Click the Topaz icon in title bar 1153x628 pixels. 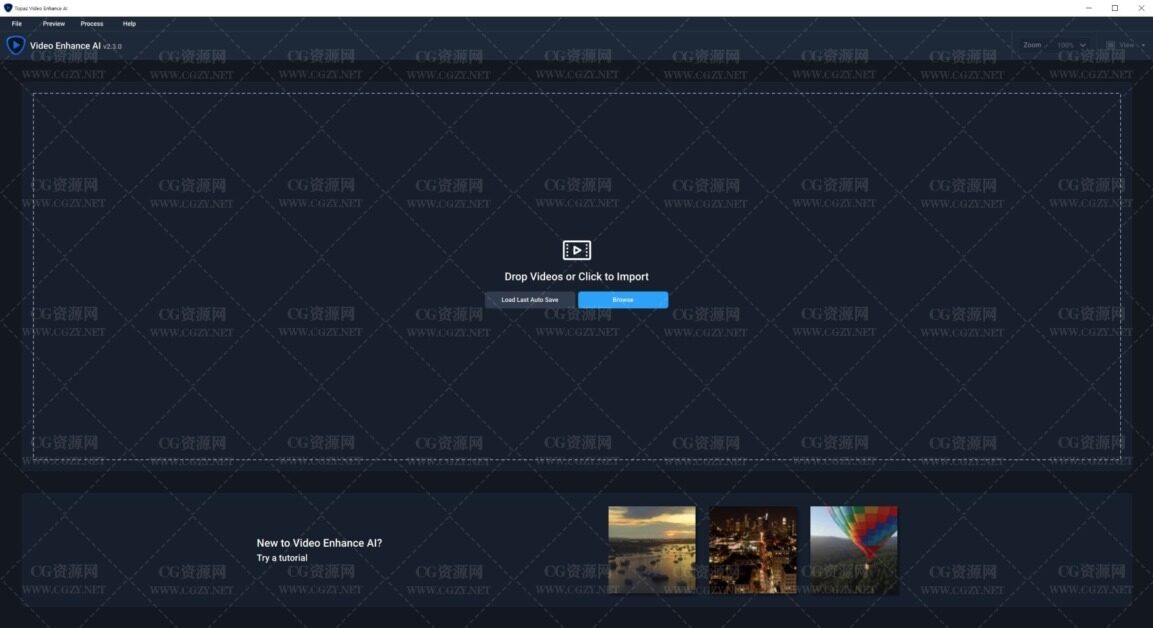click(x=8, y=8)
